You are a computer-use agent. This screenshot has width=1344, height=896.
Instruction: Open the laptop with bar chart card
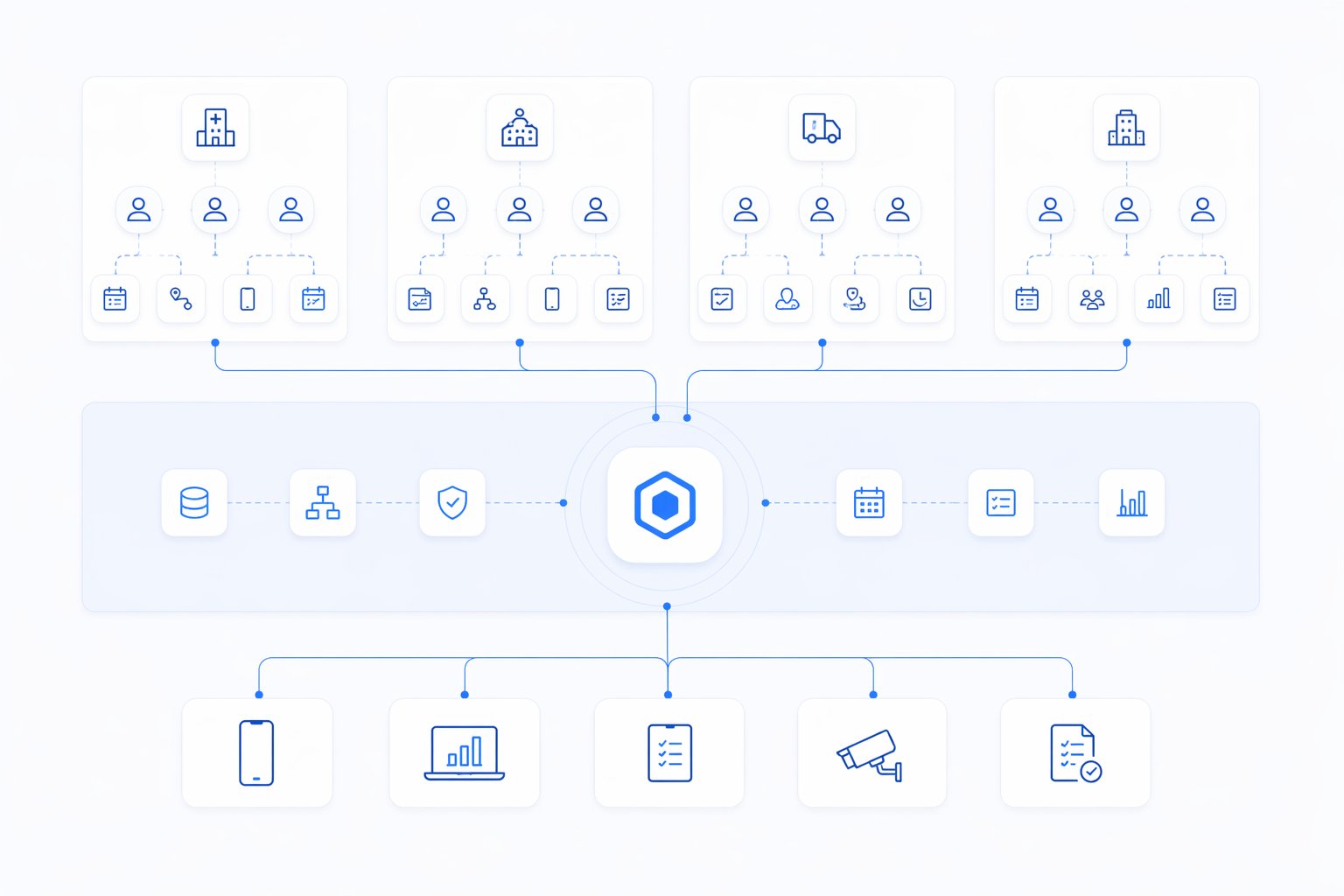tap(465, 752)
